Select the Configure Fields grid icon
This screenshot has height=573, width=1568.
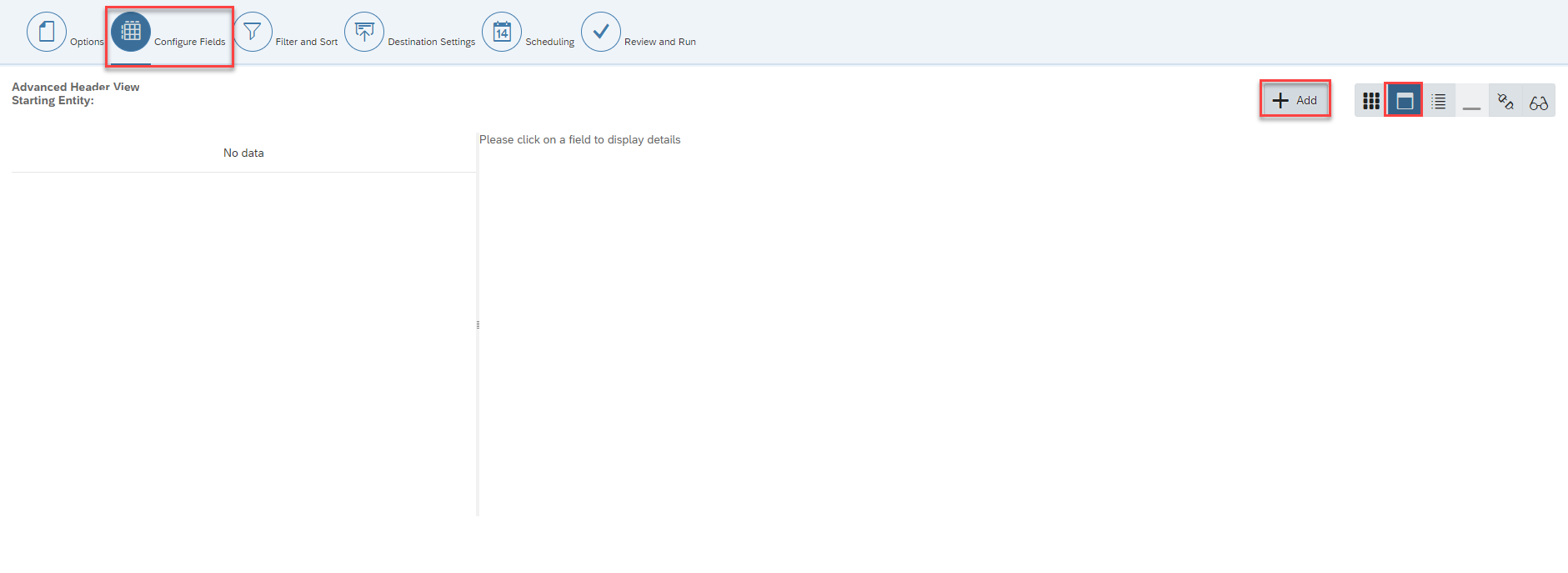(x=131, y=32)
